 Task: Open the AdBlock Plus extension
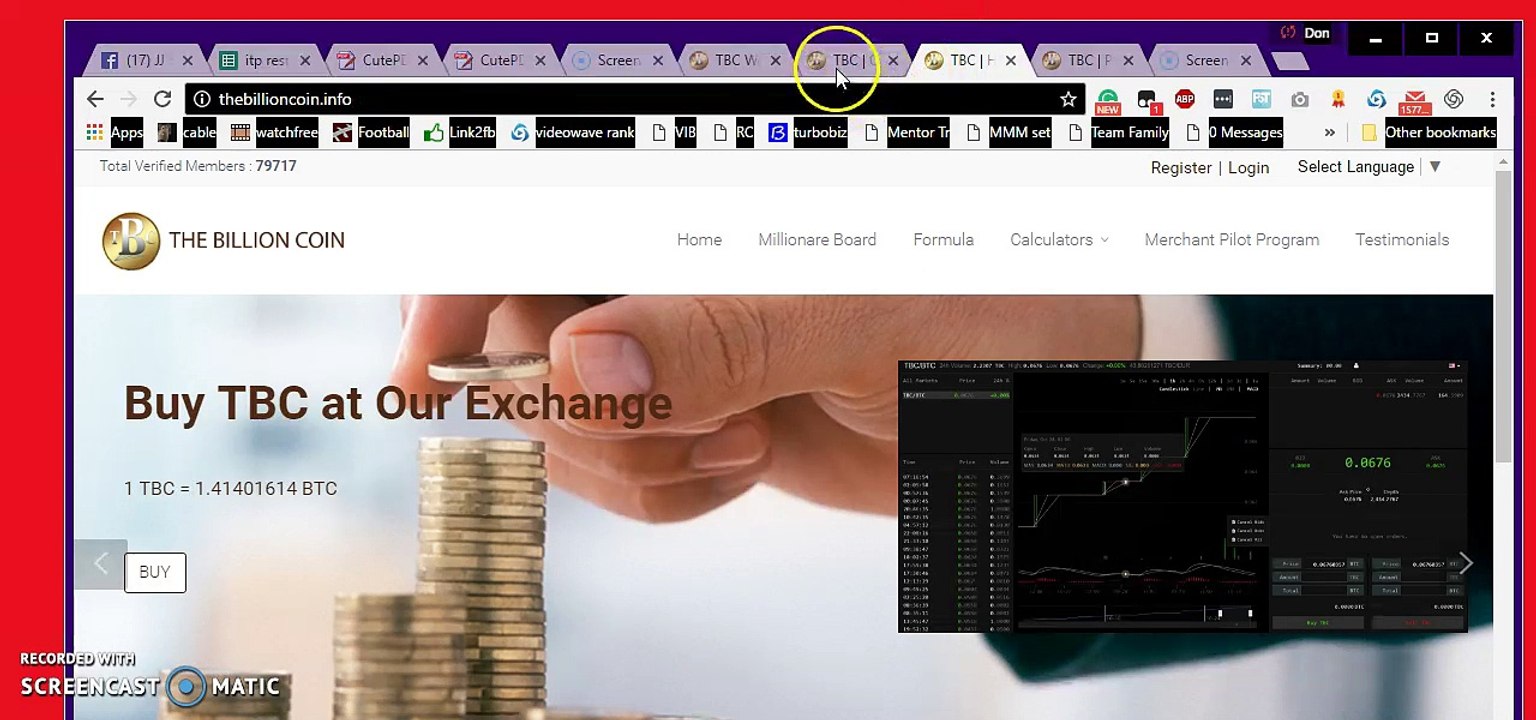[x=1184, y=99]
